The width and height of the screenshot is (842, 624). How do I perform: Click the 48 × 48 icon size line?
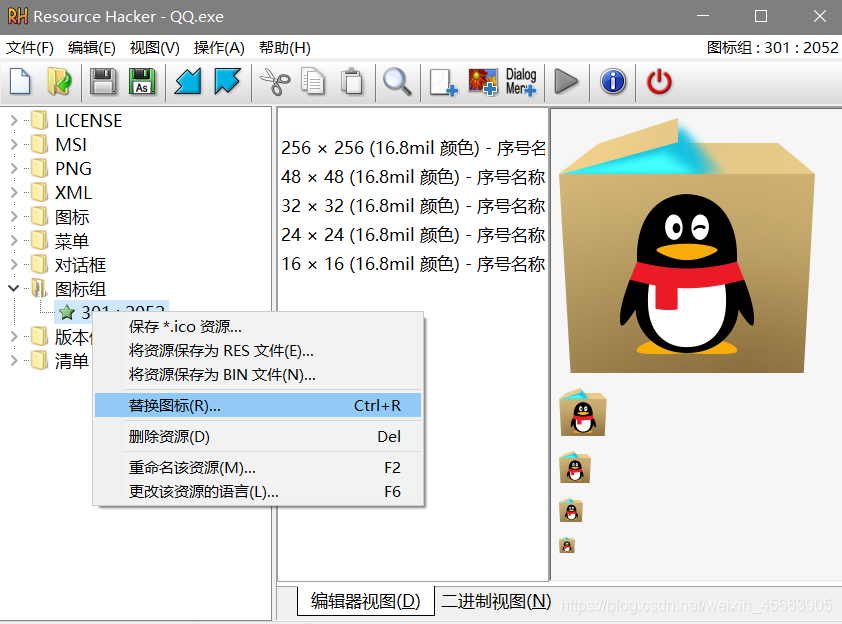[x=413, y=177]
